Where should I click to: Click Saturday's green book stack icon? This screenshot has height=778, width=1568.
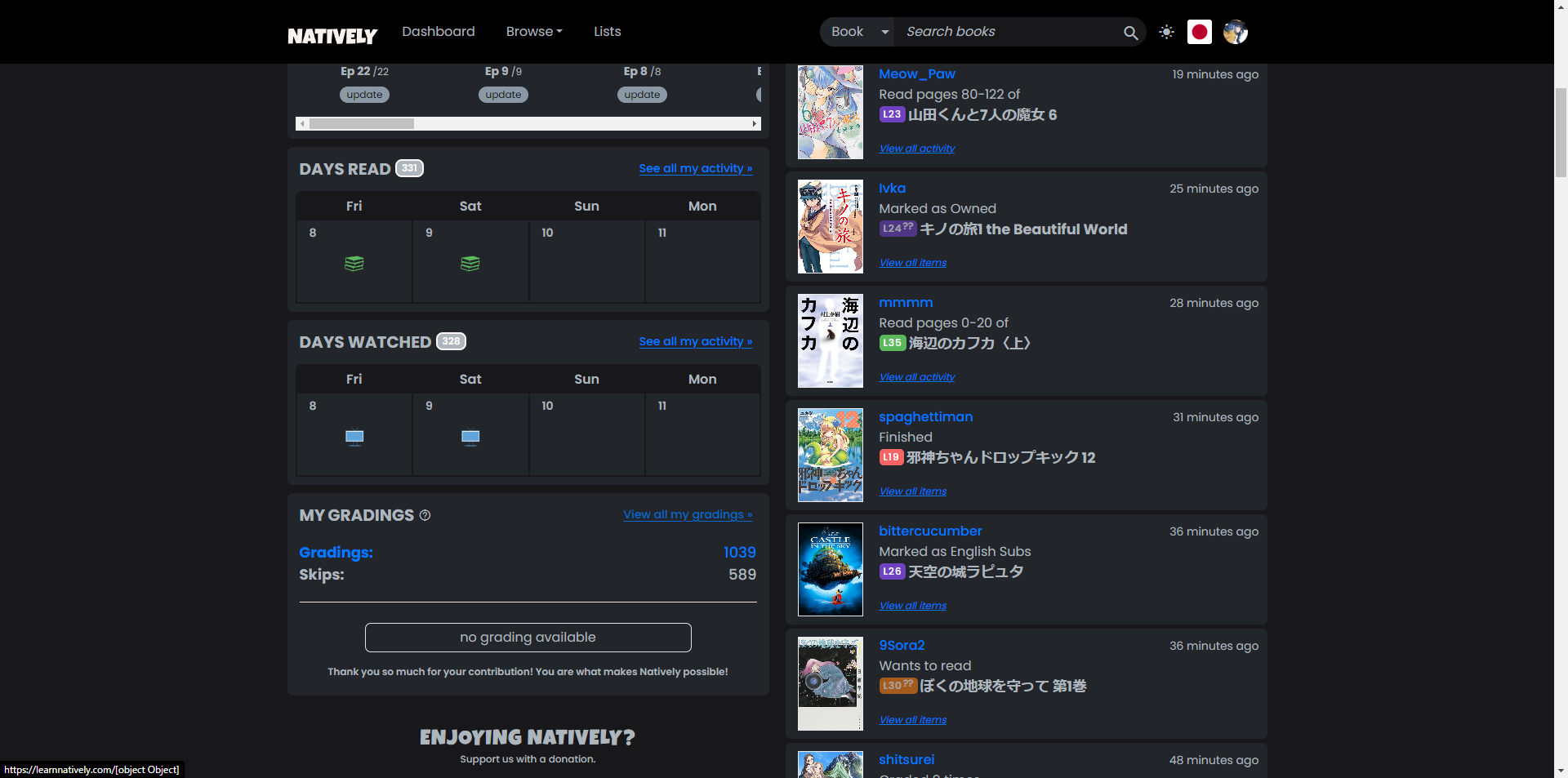click(x=470, y=264)
